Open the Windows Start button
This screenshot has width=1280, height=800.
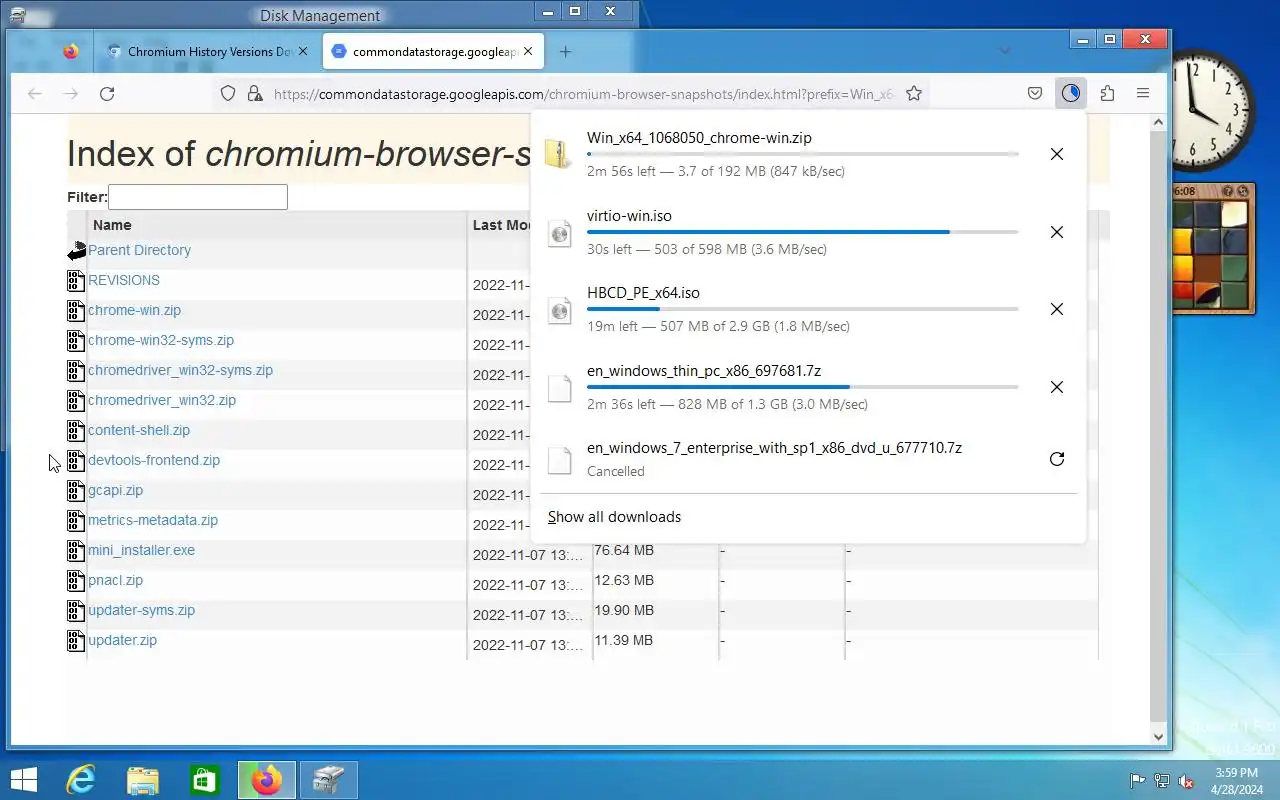[23, 780]
